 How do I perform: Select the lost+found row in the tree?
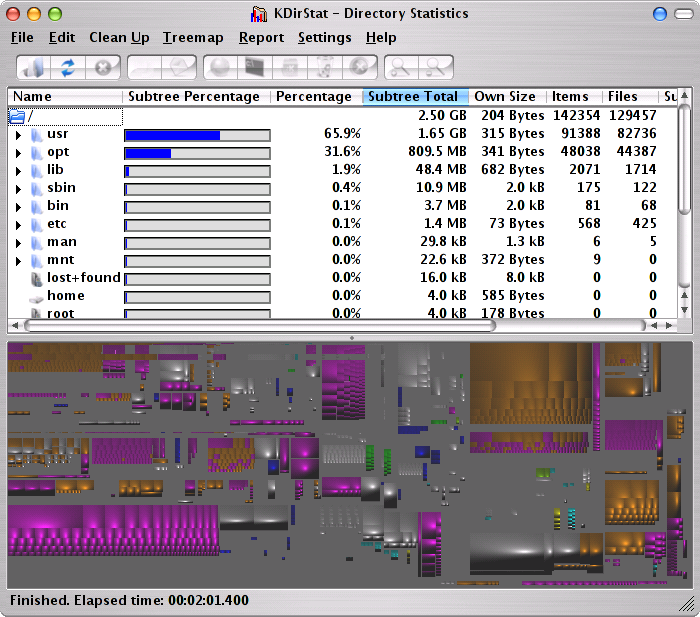pos(83,278)
